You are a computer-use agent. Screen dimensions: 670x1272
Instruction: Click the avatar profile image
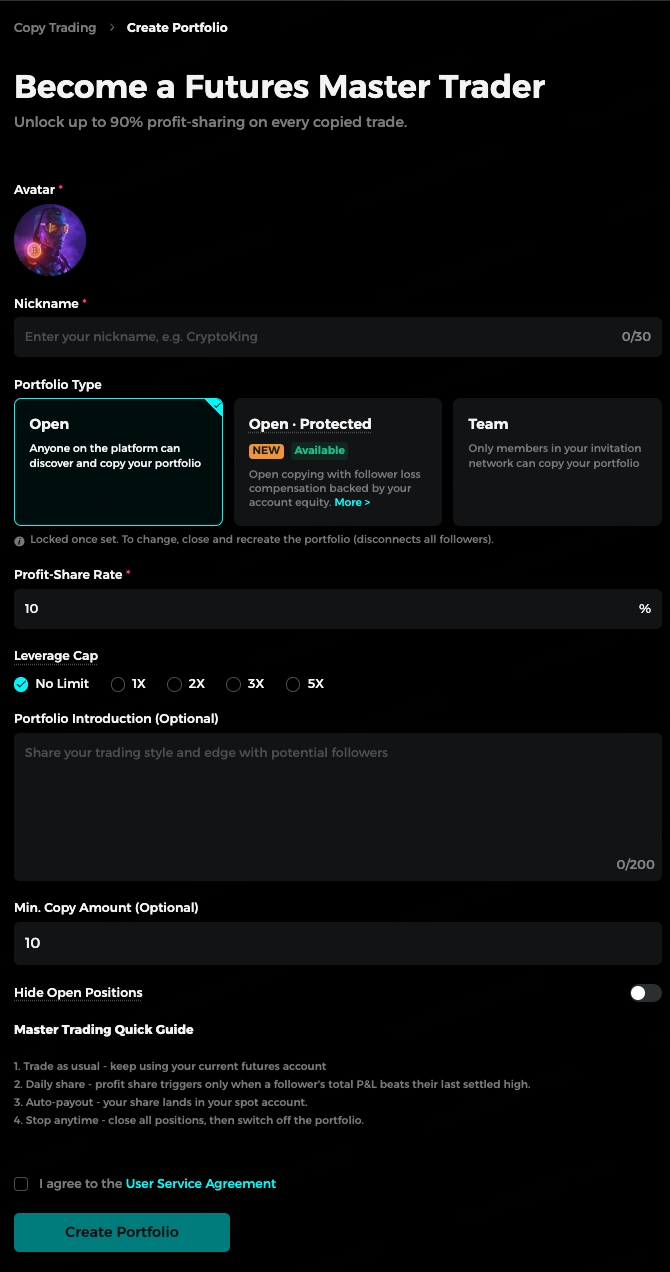pos(50,241)
